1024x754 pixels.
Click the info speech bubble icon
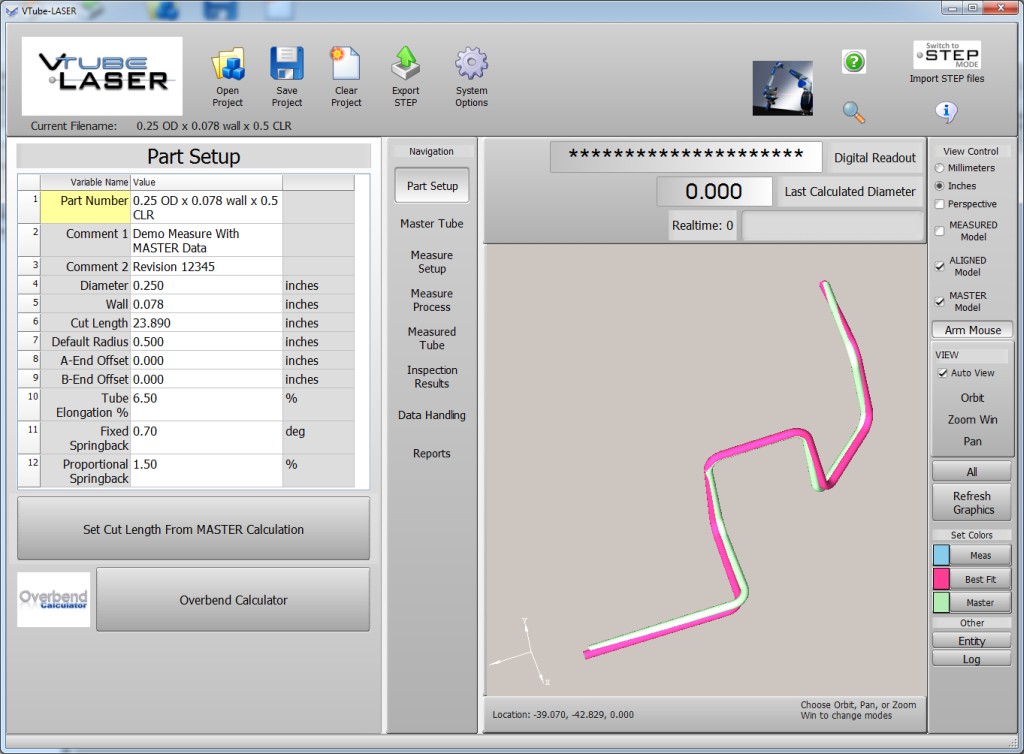pos(946,111)
